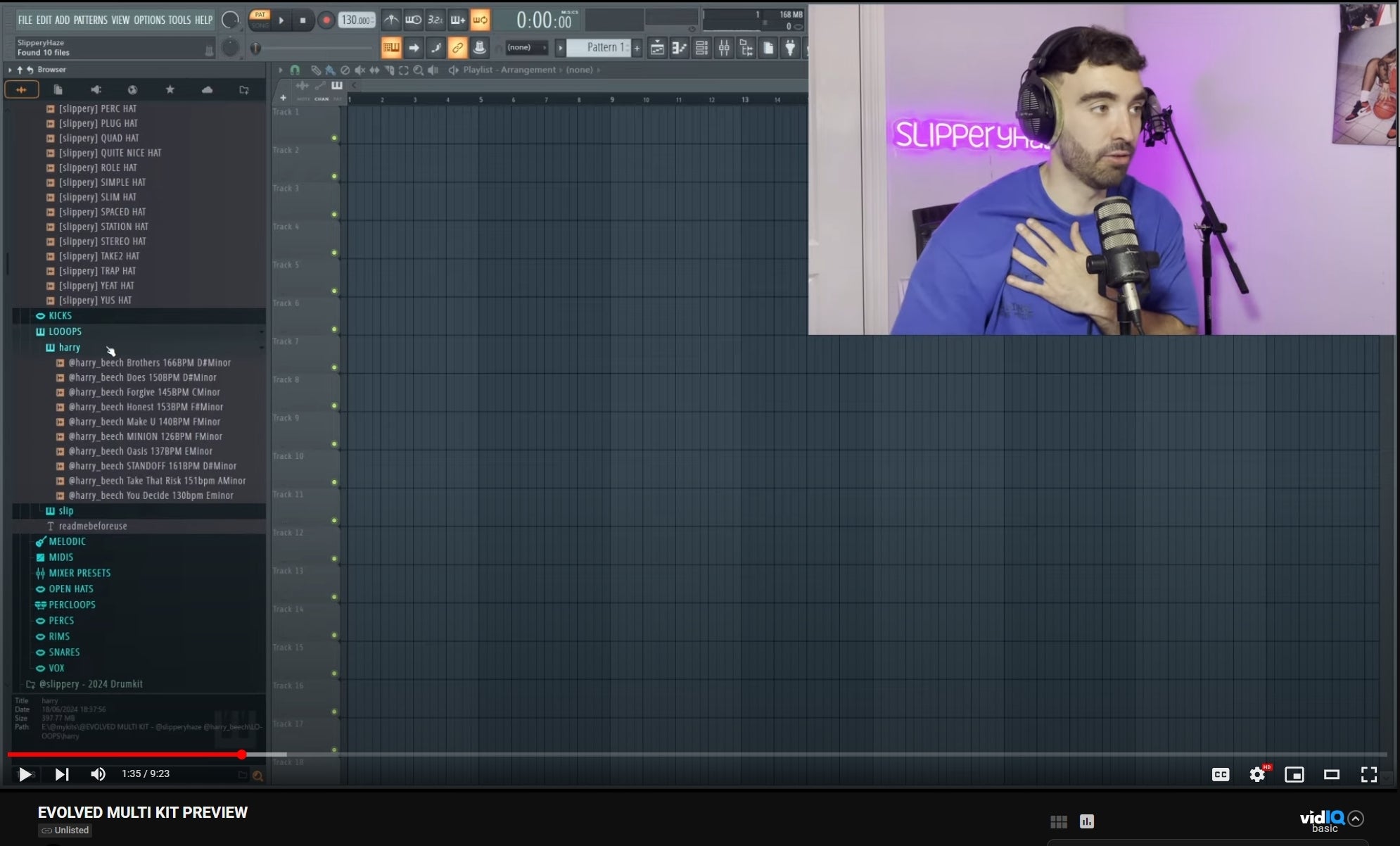Screen dimensions: 1400x846
Task: Open the piano roll window icon
Action: click(679, 48)
